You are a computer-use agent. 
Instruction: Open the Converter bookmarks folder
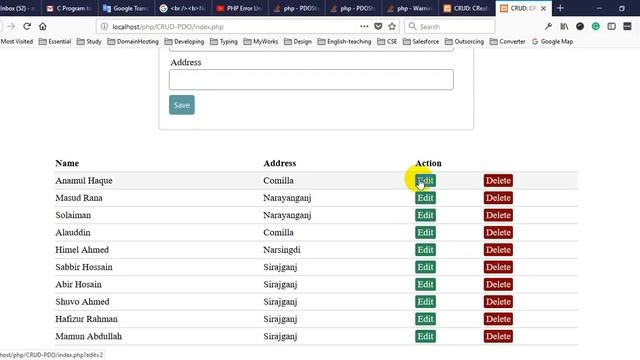point(507,42)
